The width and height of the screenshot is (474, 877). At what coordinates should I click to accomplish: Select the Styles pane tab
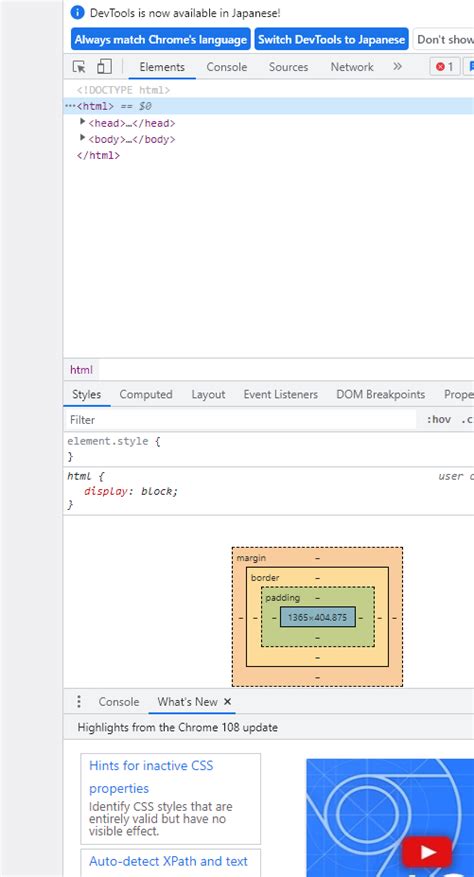87,394
